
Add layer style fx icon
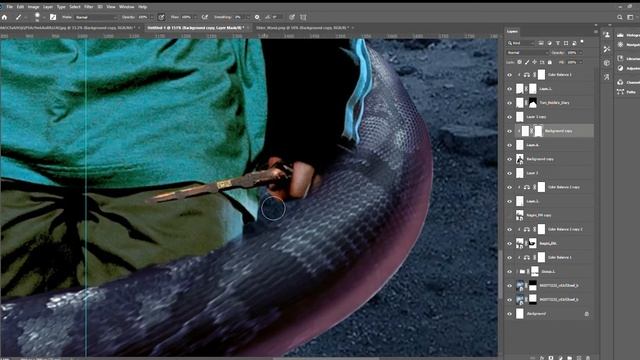point(542,358)
